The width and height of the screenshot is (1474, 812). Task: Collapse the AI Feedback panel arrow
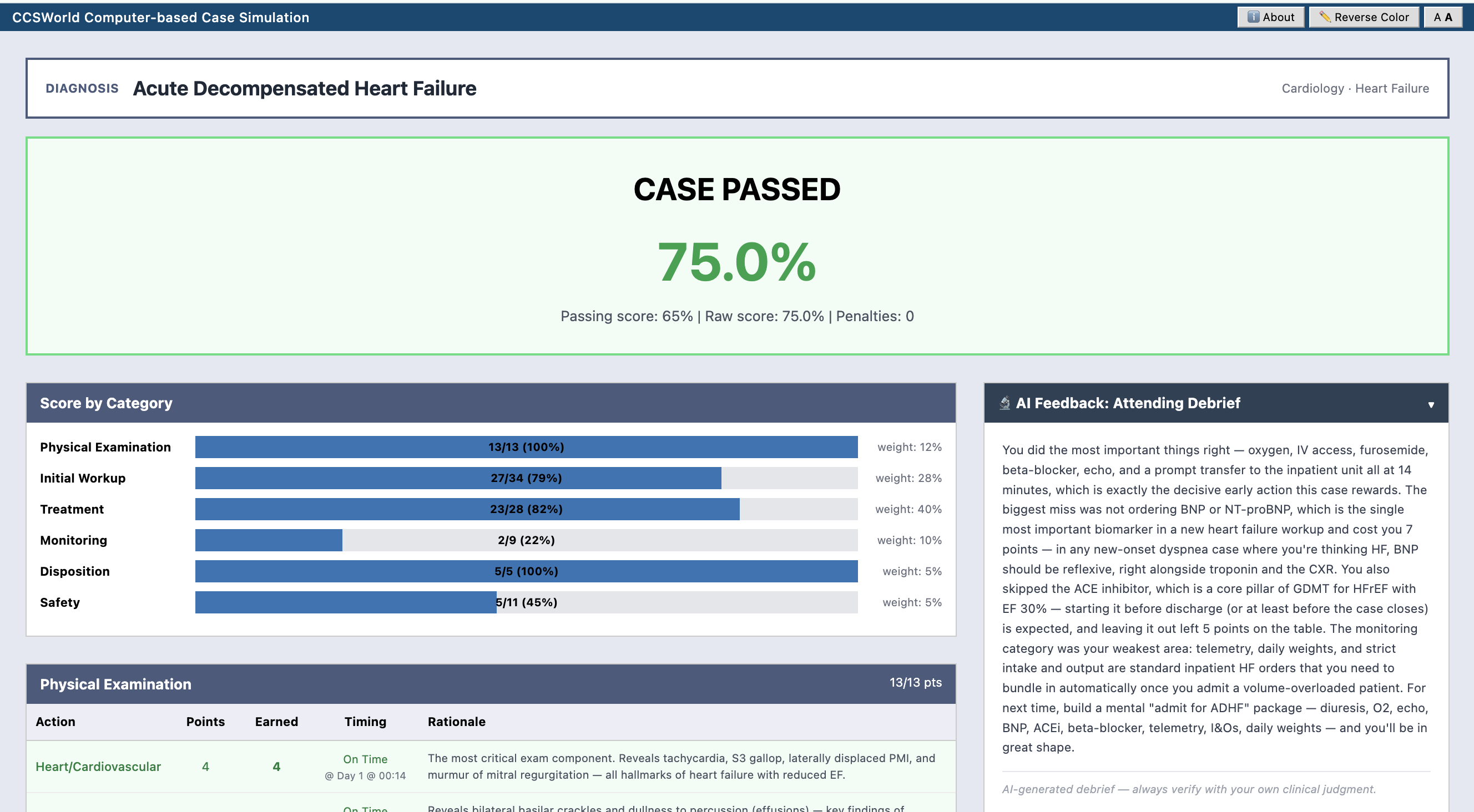[x=1431, y=404]
